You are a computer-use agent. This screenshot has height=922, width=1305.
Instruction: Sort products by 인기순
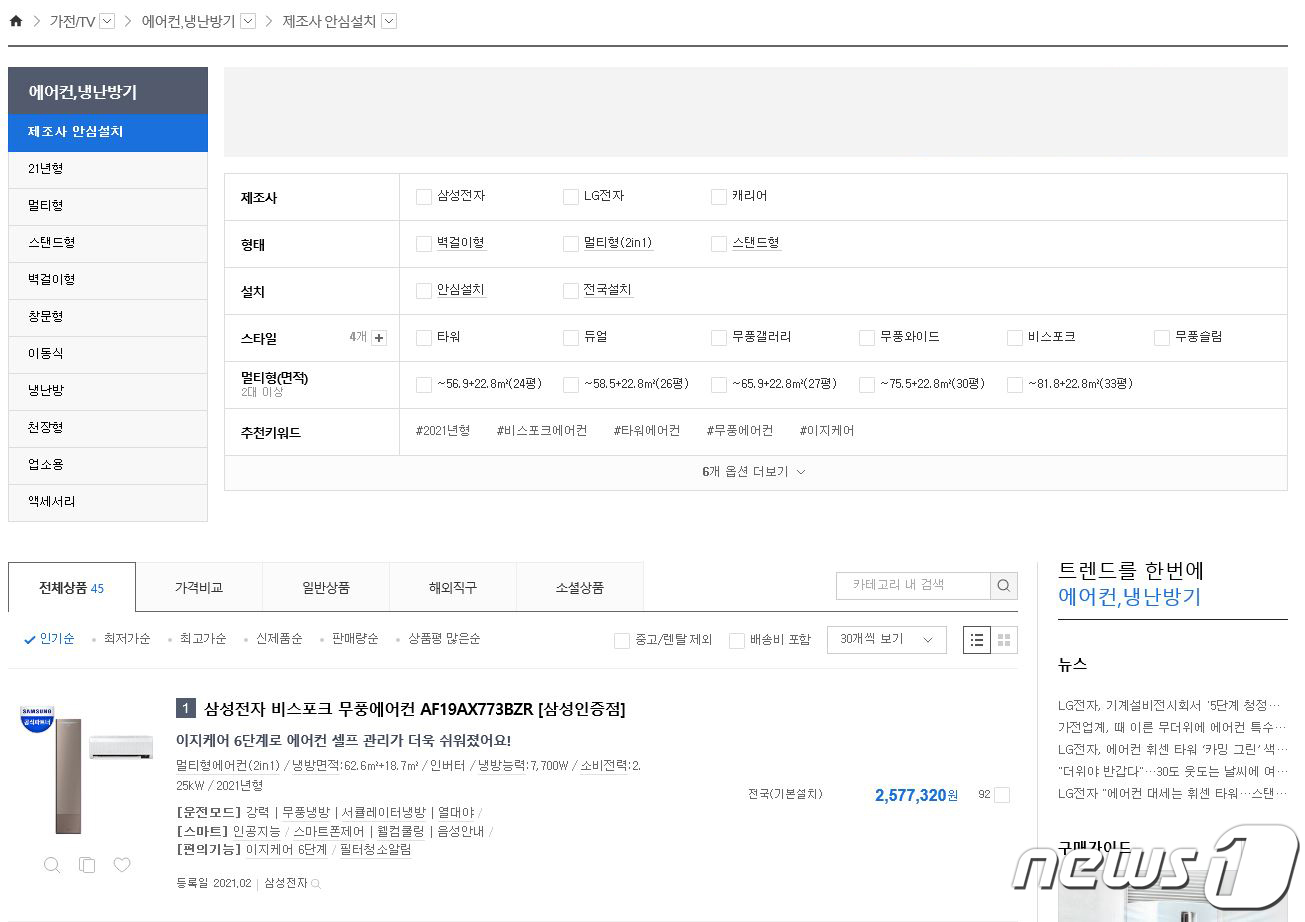coord(57,639)
